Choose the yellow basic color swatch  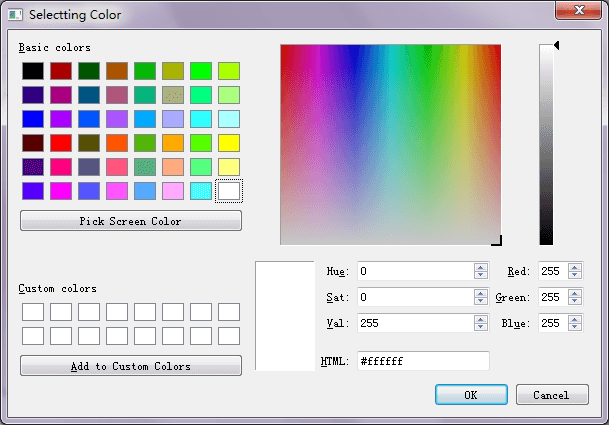tap(229, 143)
